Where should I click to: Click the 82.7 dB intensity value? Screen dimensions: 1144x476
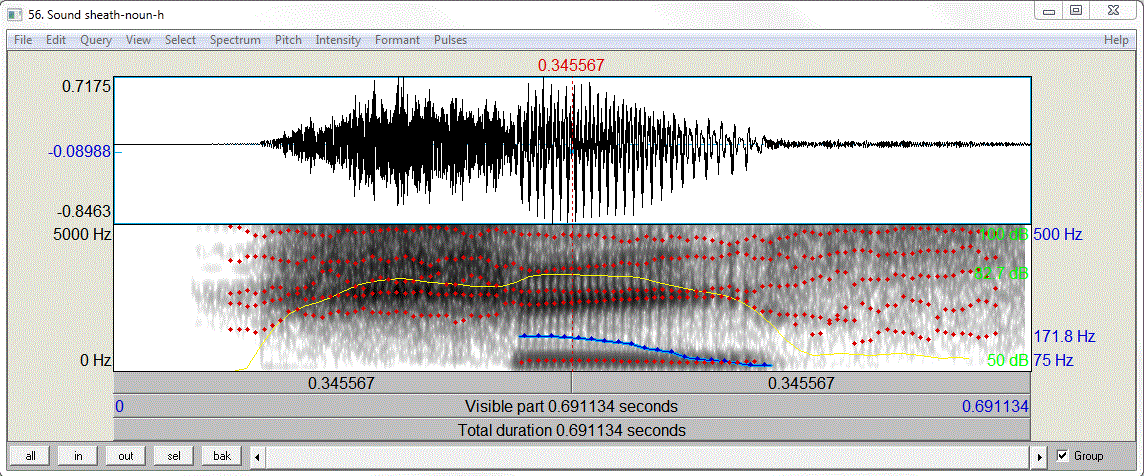tap(1002, 274)
